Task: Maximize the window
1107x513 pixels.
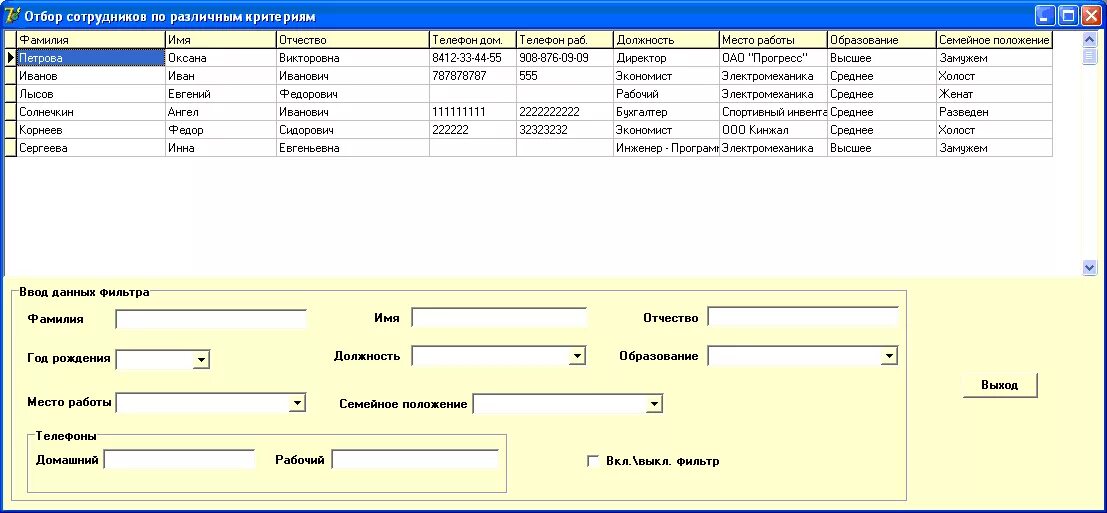Action: point(1068,16)
